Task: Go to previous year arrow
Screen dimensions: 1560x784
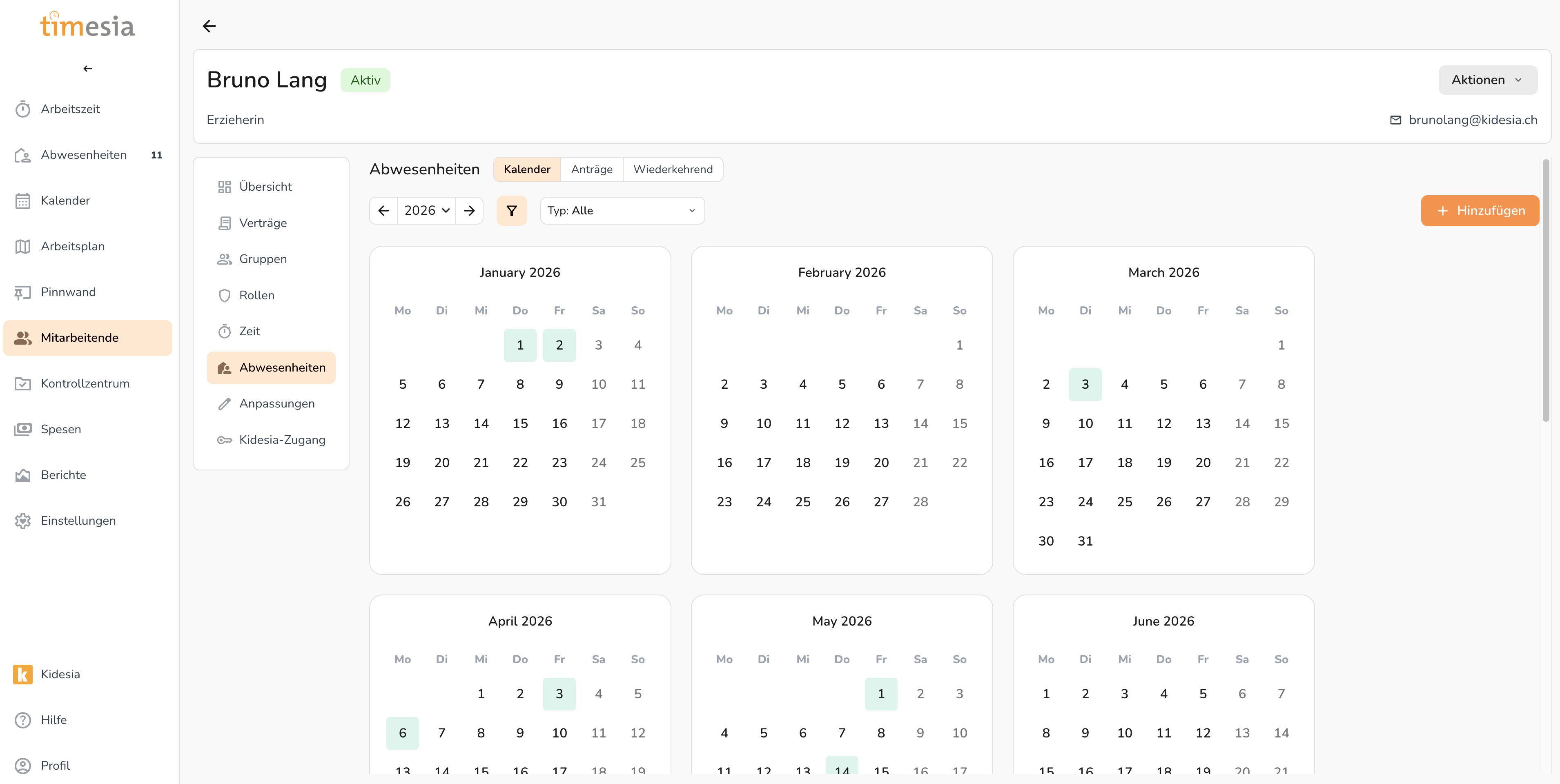Action: pyautogui.click(x=383, y=211)
